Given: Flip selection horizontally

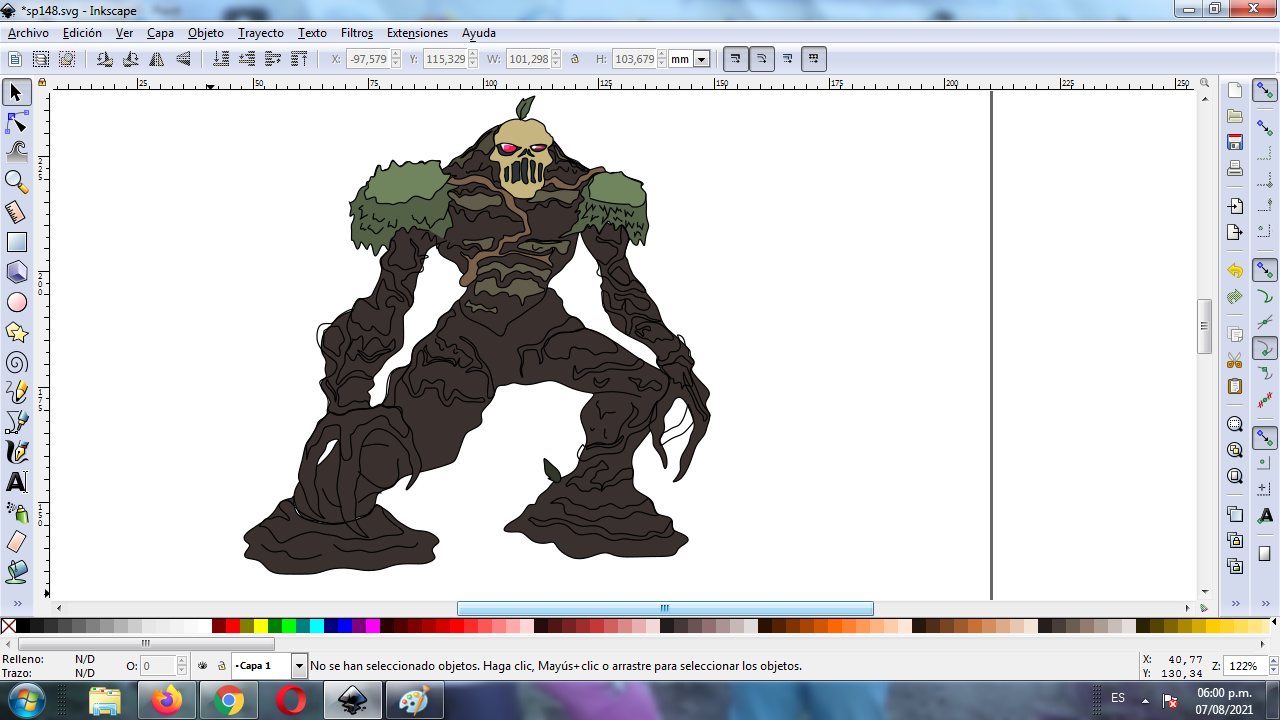Looking at the screenshot, I should pos(156,59).
